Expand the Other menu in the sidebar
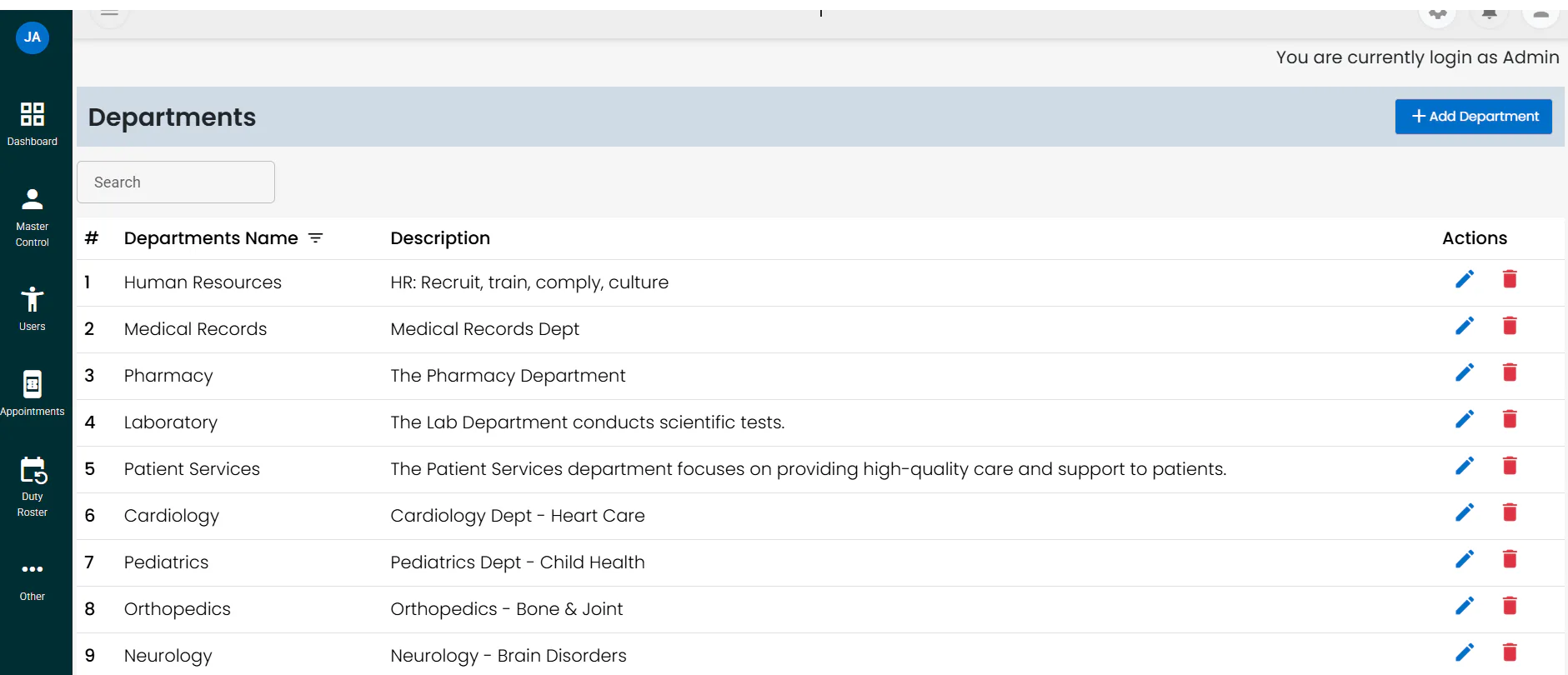The width and height of the screenshot is (1568, 675). click(x=33, y=581)
